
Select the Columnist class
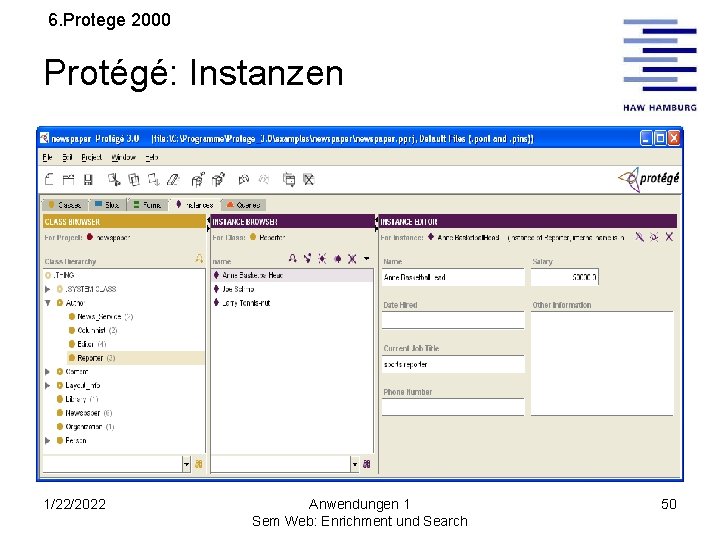(x=93, y=331)
